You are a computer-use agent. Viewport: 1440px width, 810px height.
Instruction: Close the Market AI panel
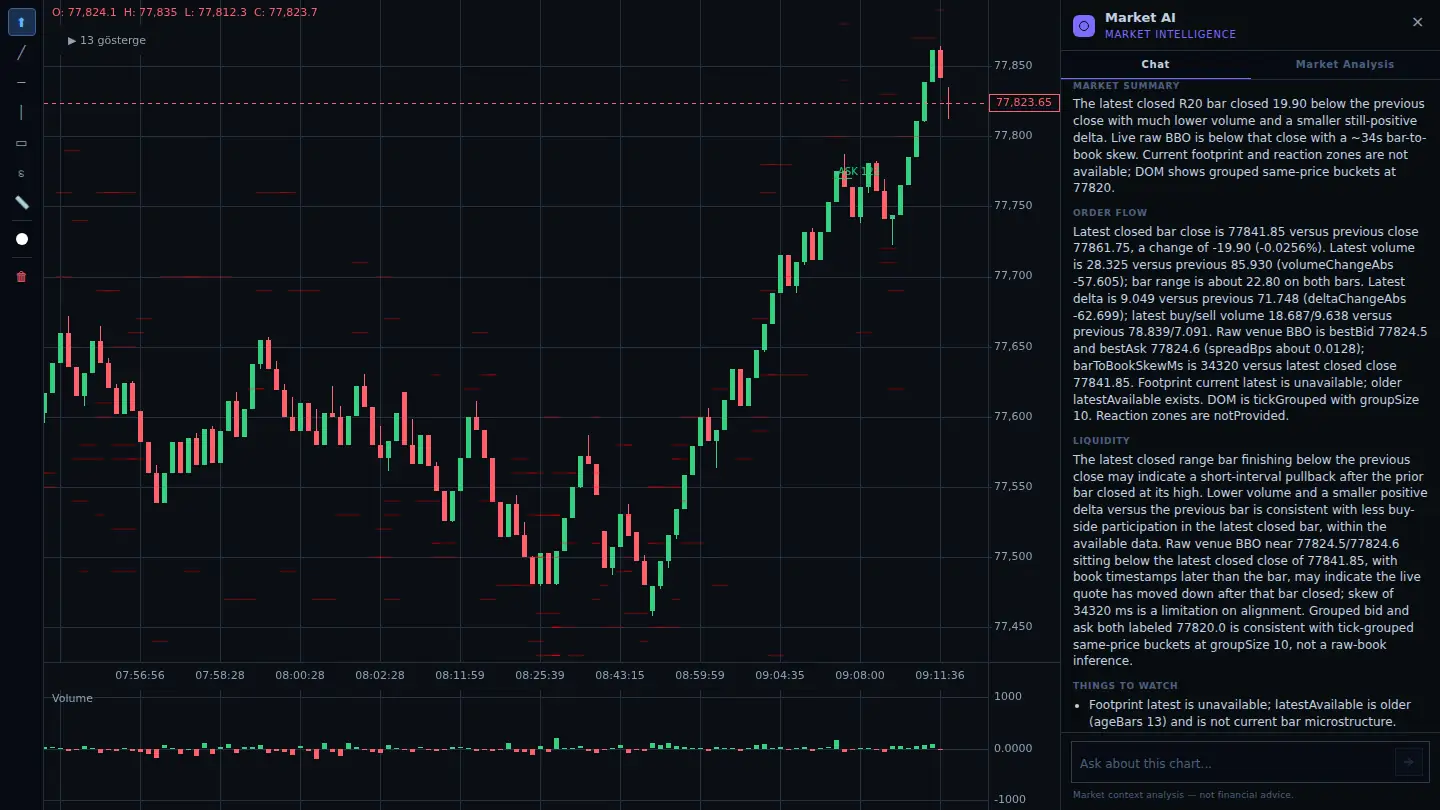point(1417,22)
